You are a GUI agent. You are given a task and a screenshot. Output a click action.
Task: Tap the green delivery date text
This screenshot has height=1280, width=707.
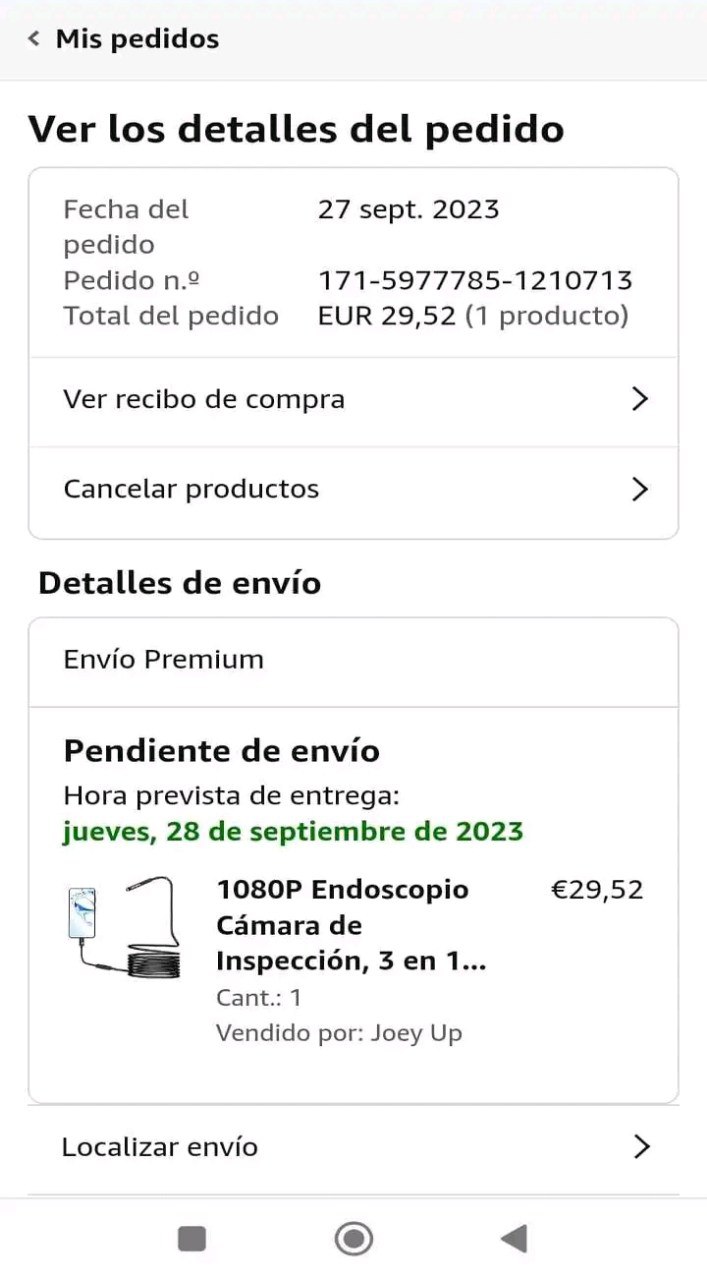[292, 832]
